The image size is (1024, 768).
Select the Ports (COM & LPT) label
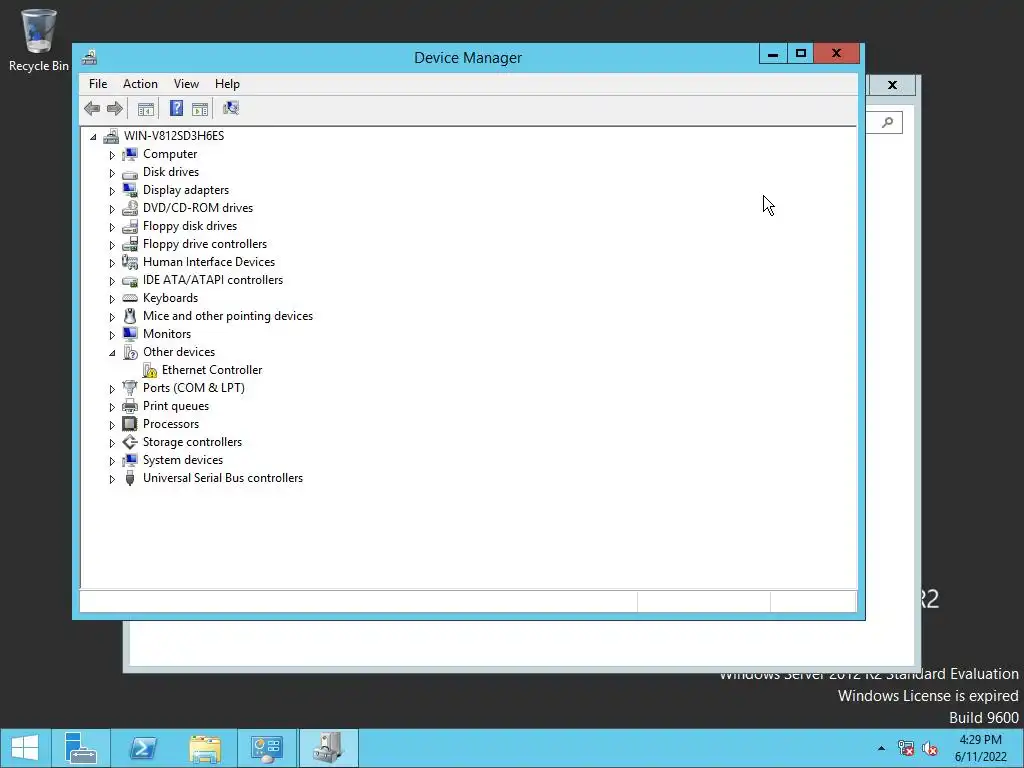[194, 388]
